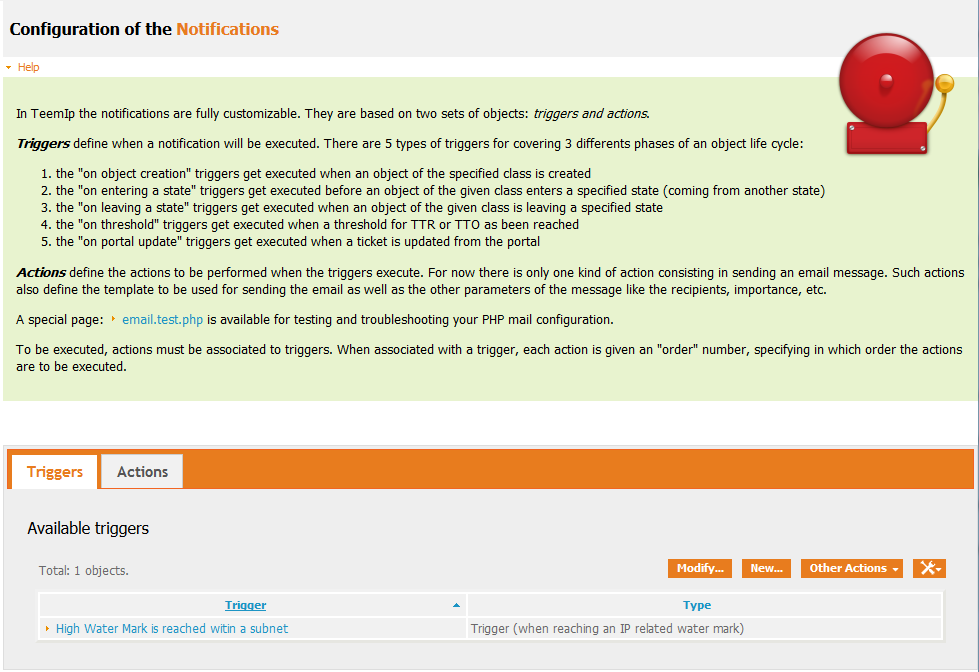Open the High Water Mark trigger link

[x=172, y=629]
